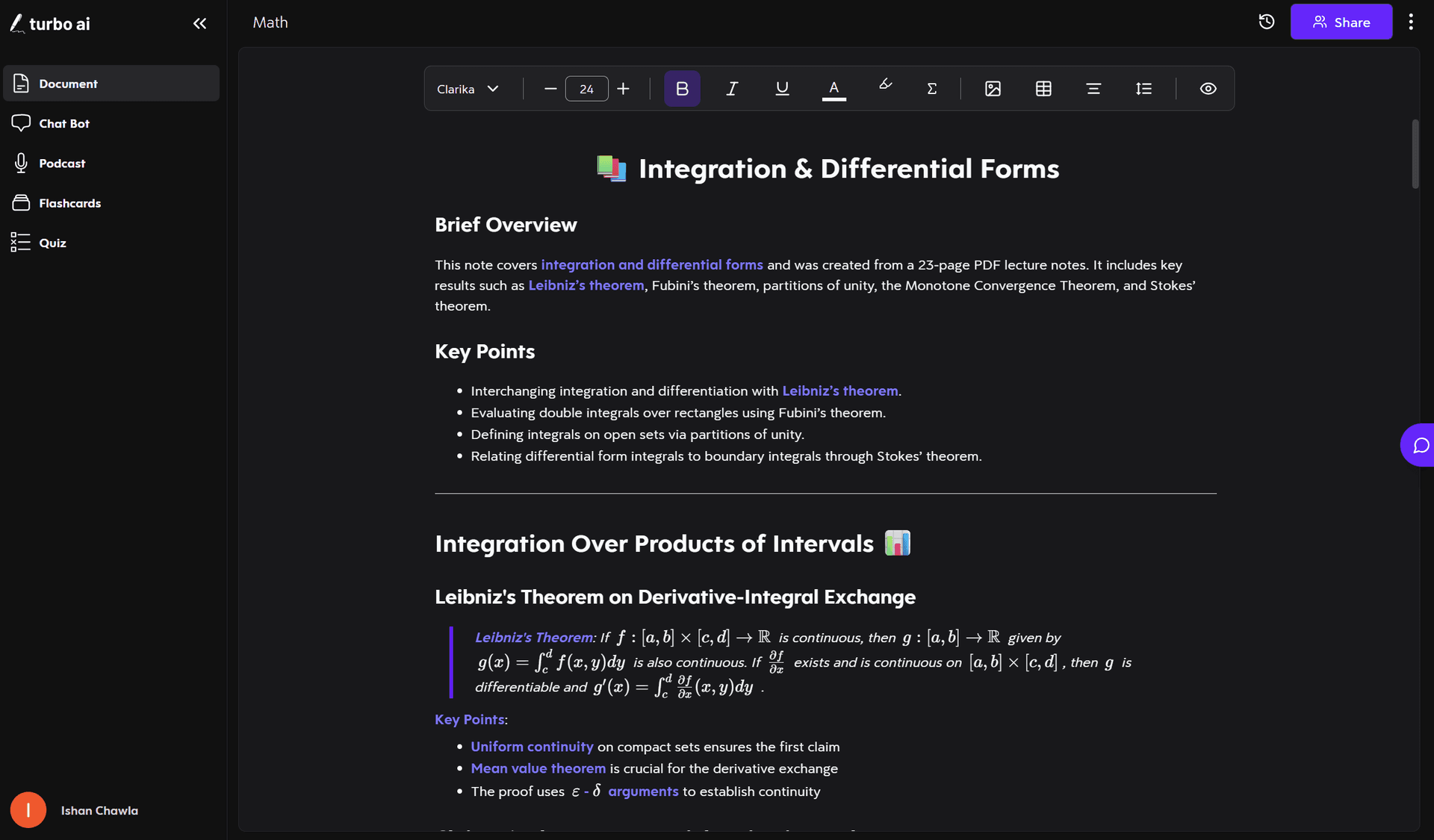The image size is (1434, 840).
Task: Click Integration Over Products of Intervals heading
Action: [x=654, y=544]
